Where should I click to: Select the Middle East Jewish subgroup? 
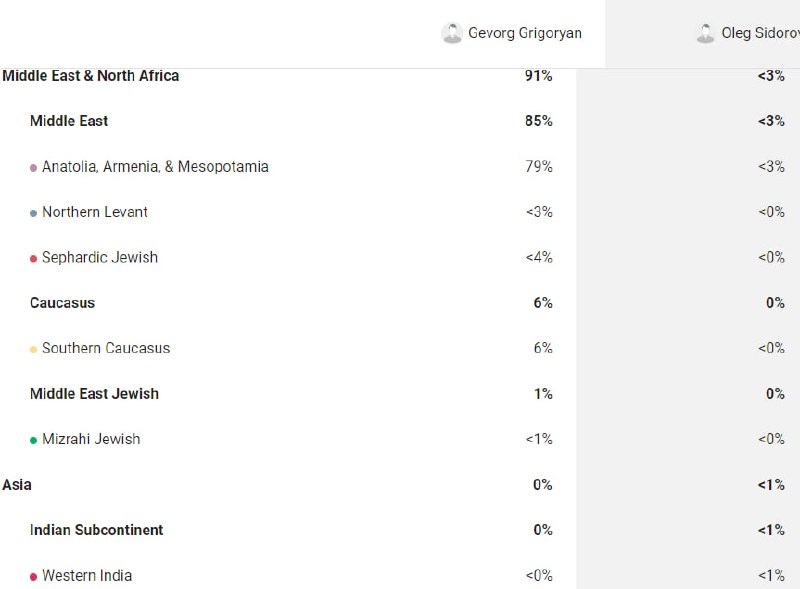(94, 394)
